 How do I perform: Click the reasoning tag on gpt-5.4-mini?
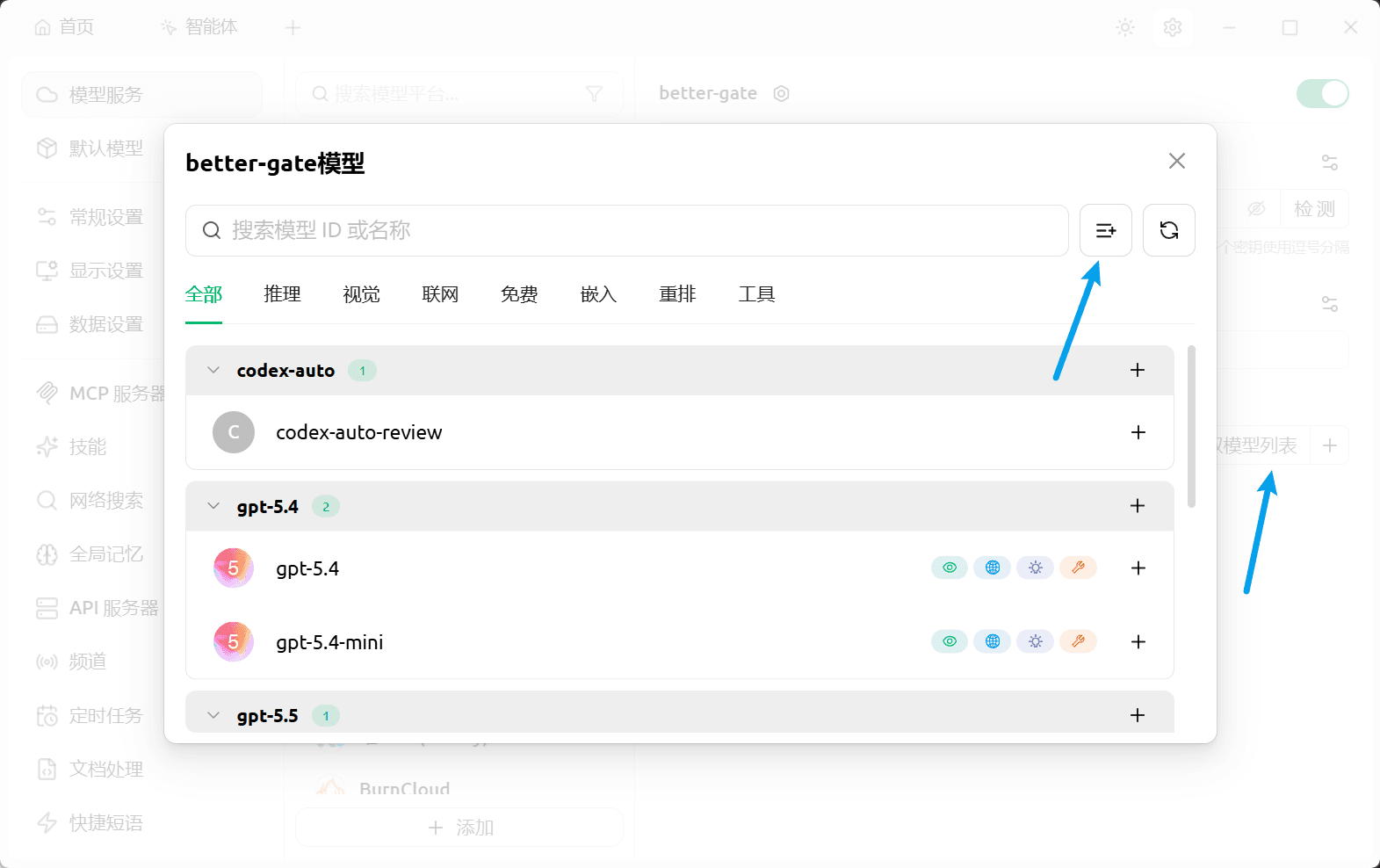pyautogui.click(x=1036, y=642)
